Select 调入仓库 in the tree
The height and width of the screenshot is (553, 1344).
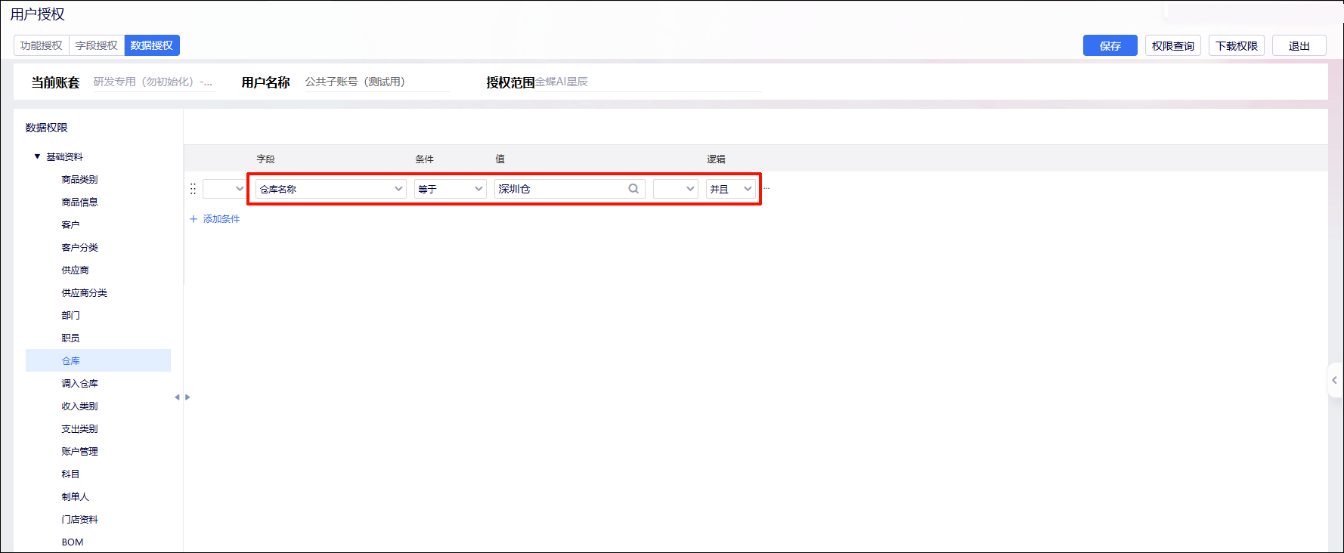[79, 383]
